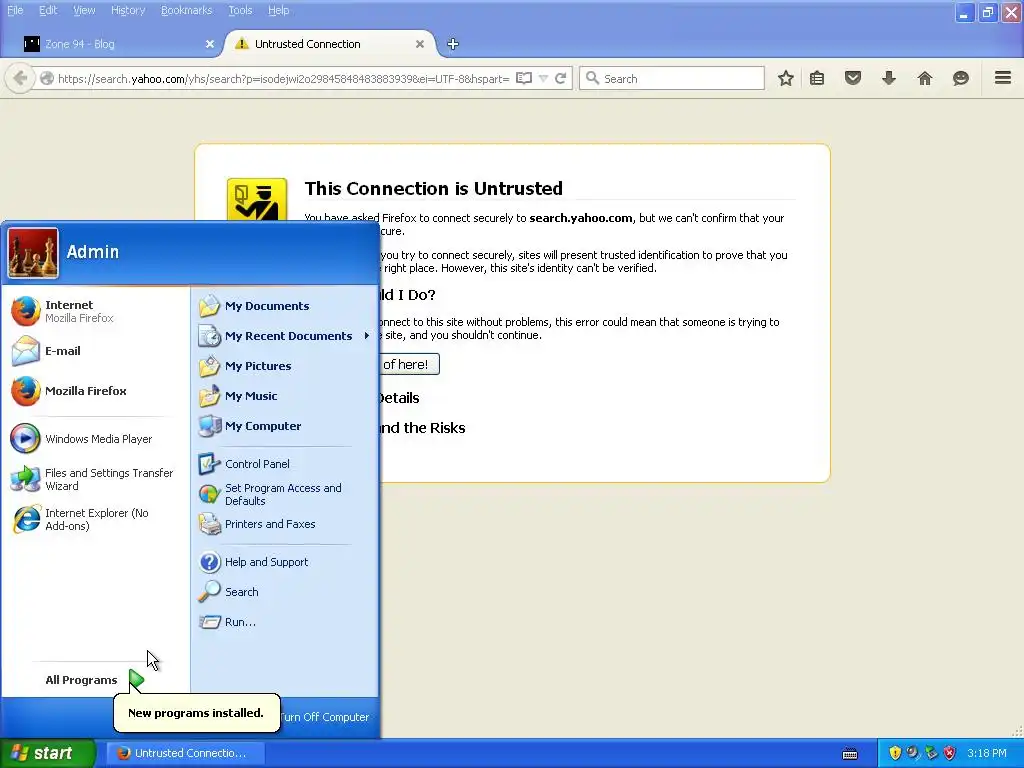Show bookmarks list icon in toolbar
The height and width of the screenshot is (768, 1024).
coord(817,78)
